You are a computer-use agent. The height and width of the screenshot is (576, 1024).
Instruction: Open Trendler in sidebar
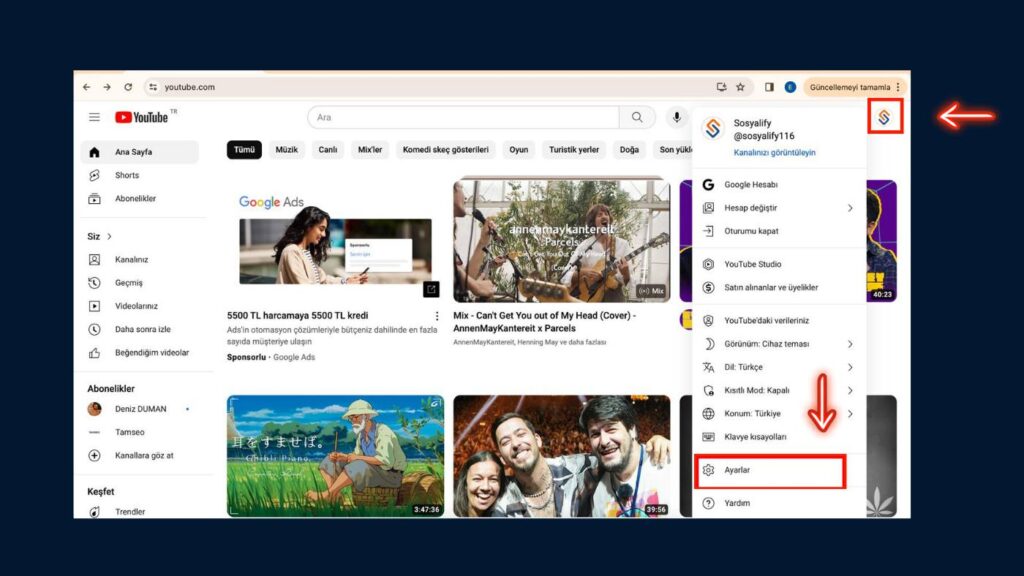pyautogui.click(x=140, y=511)
